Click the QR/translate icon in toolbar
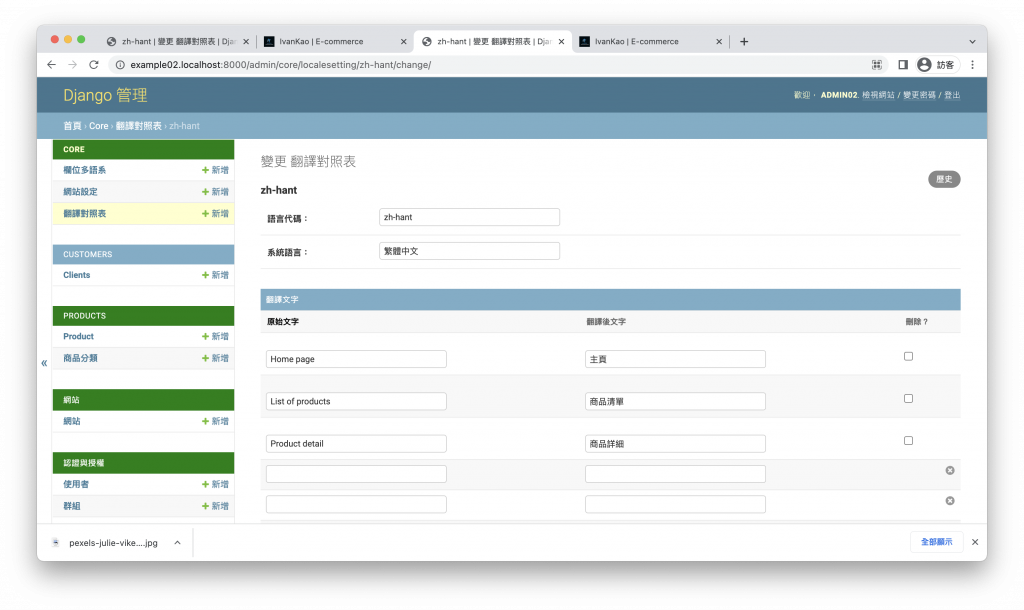 click(x=876, y=65)
